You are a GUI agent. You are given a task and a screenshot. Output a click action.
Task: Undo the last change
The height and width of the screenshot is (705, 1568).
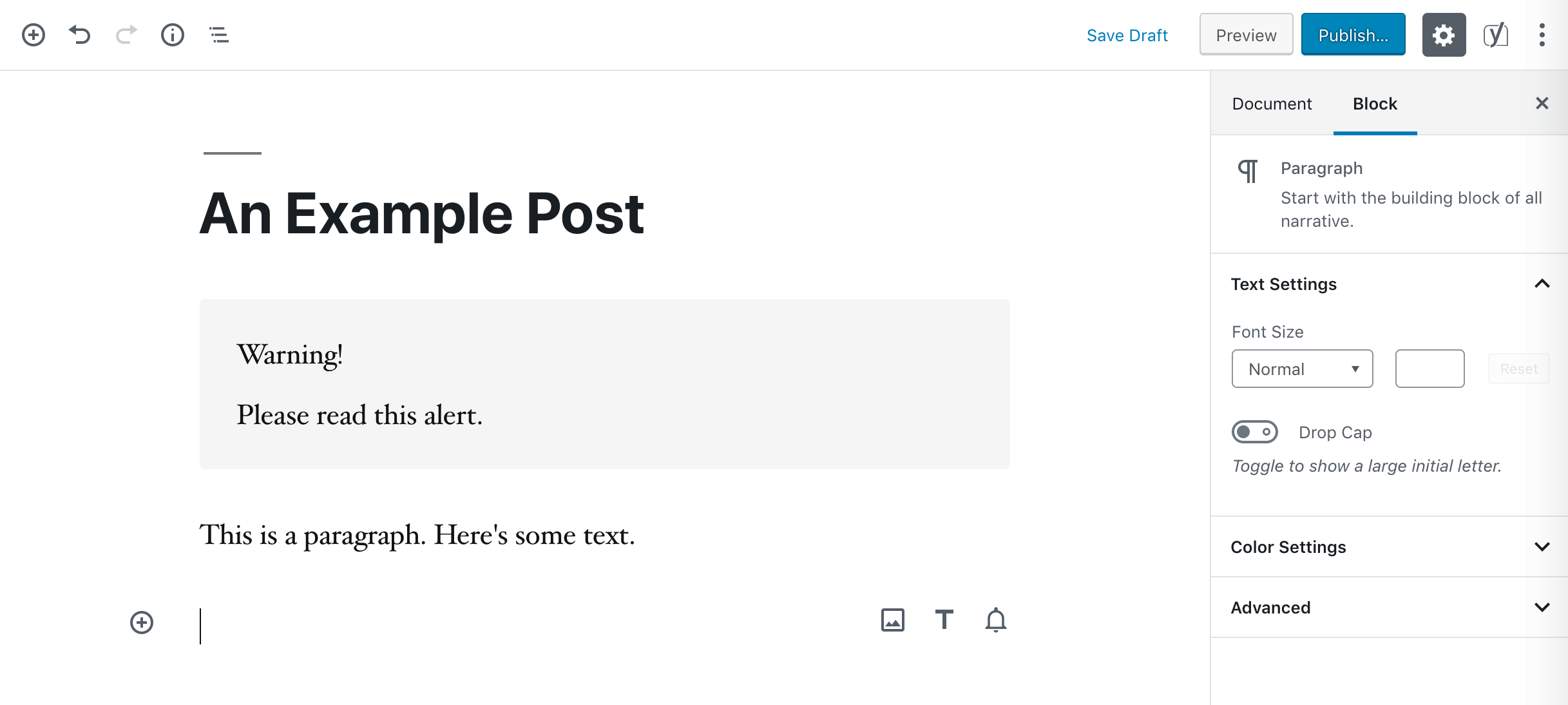80,35
